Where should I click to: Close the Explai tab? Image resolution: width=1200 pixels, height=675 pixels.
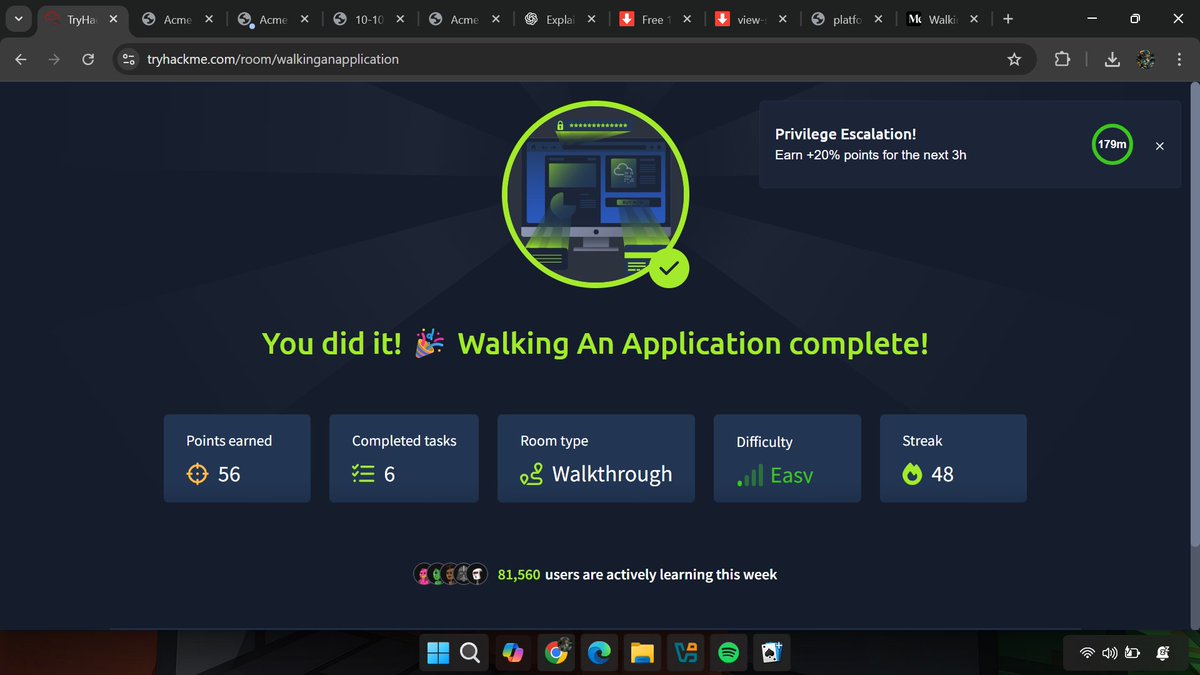(591, 19)
